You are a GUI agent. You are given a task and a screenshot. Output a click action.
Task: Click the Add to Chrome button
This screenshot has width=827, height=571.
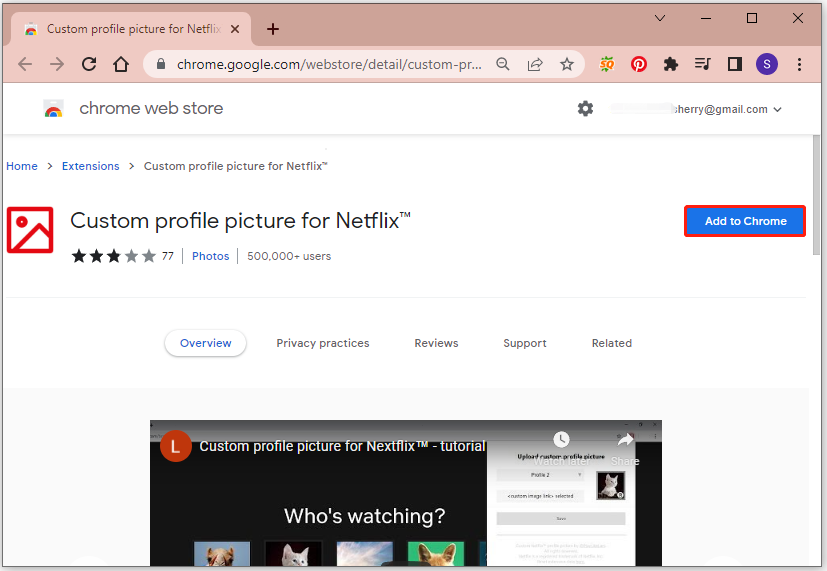point(745,221)
